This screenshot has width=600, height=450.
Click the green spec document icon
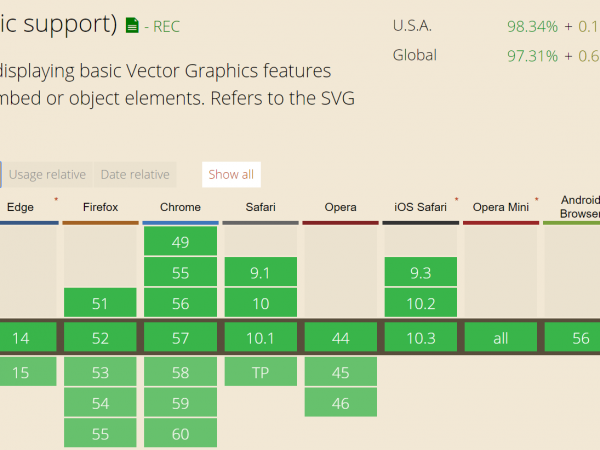pyautogui.click(x=132, y=23)
